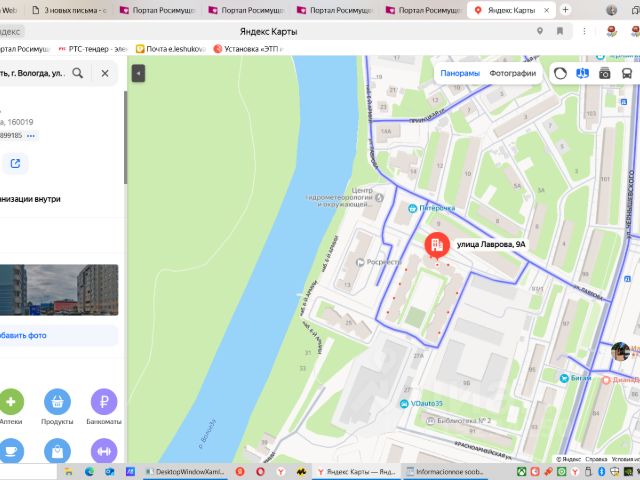The width and height of the screenshot is (640, 480).
Task: Click the Пятёрочка store marker
Action: click(x=413, y=208)
